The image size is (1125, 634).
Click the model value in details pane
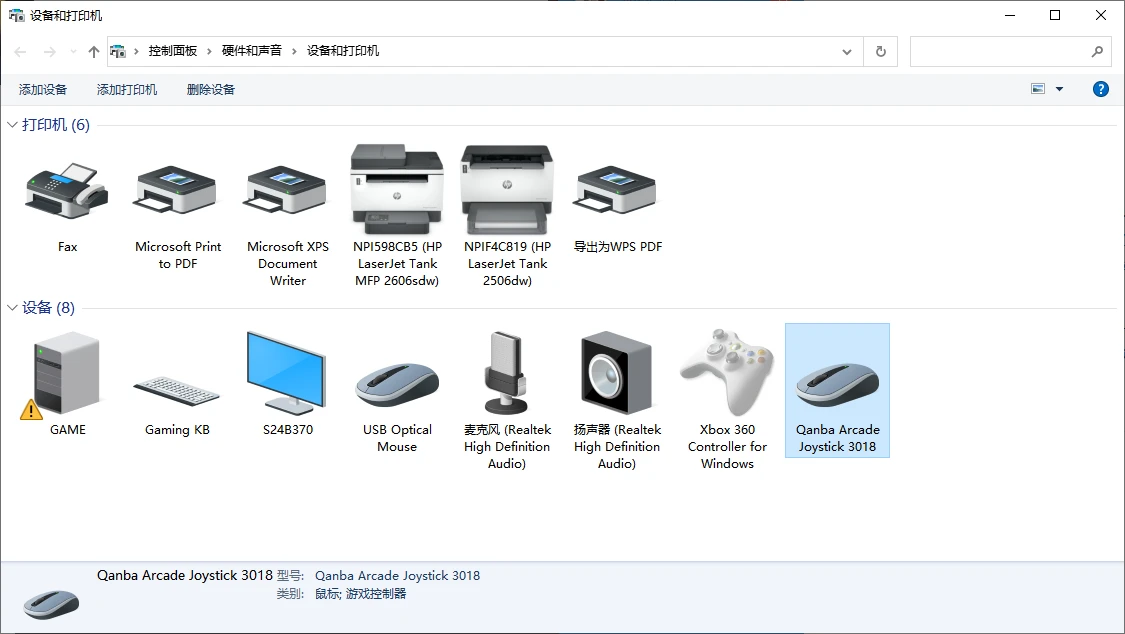[397, 575]
